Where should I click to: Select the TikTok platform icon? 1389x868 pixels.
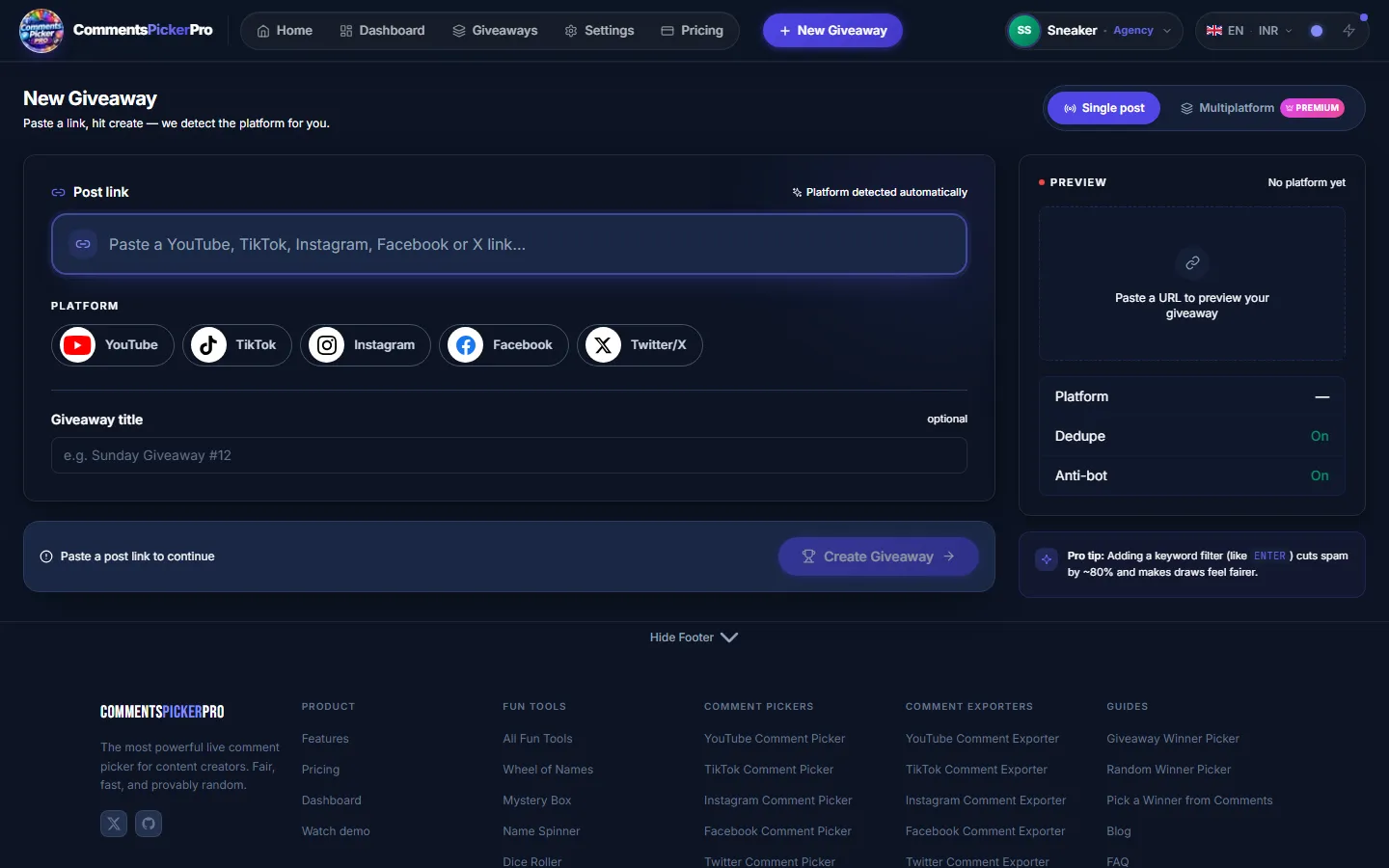click(208, 345)
